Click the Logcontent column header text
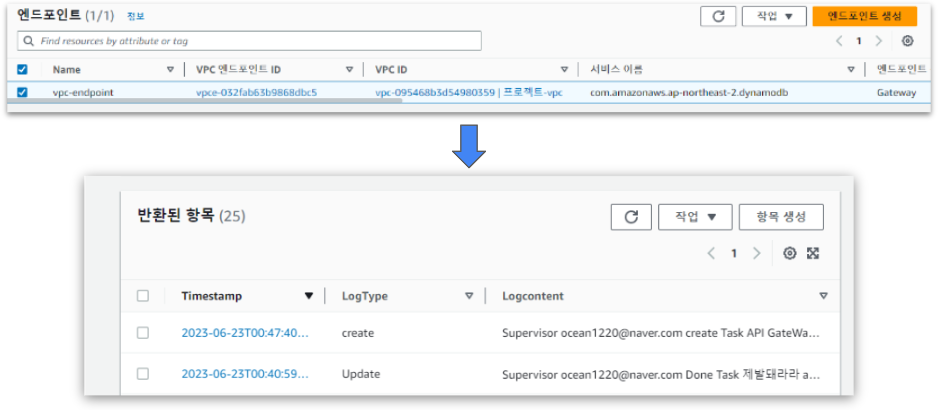 pyautogui.click(x=533, y=296)
